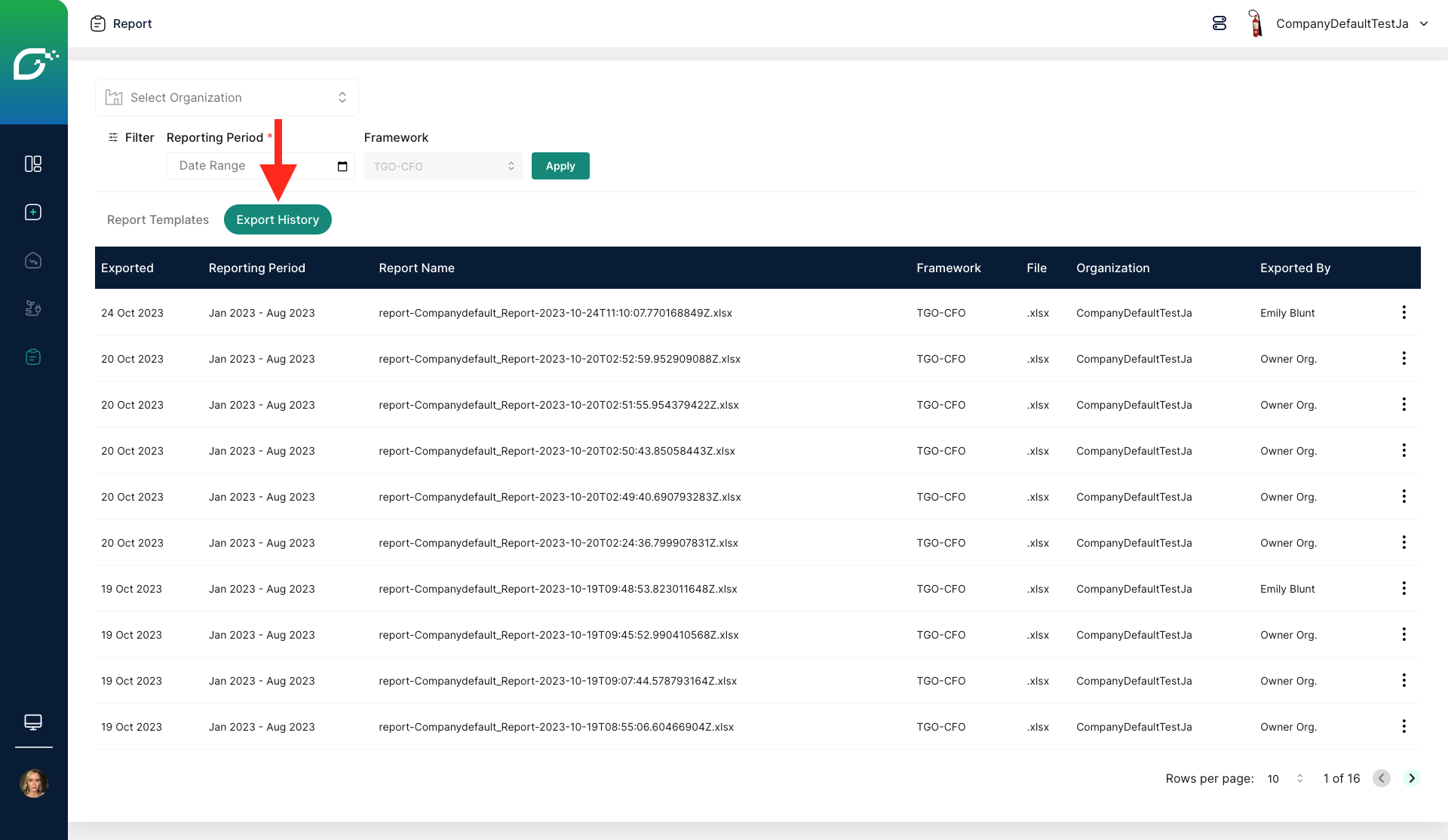Open the analytics chart sidebar icon
Screen dimensions: 1448x840
(x=33, y=260)
